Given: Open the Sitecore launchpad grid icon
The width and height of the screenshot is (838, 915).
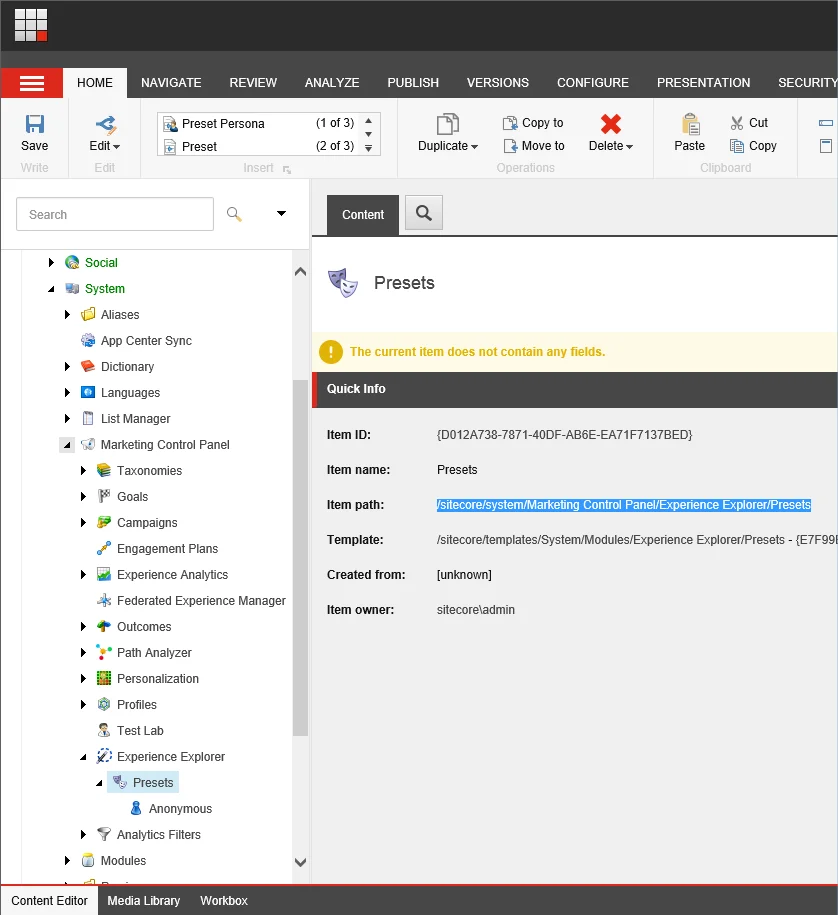Looking at the screenshot, I should (x=30, y=25).
